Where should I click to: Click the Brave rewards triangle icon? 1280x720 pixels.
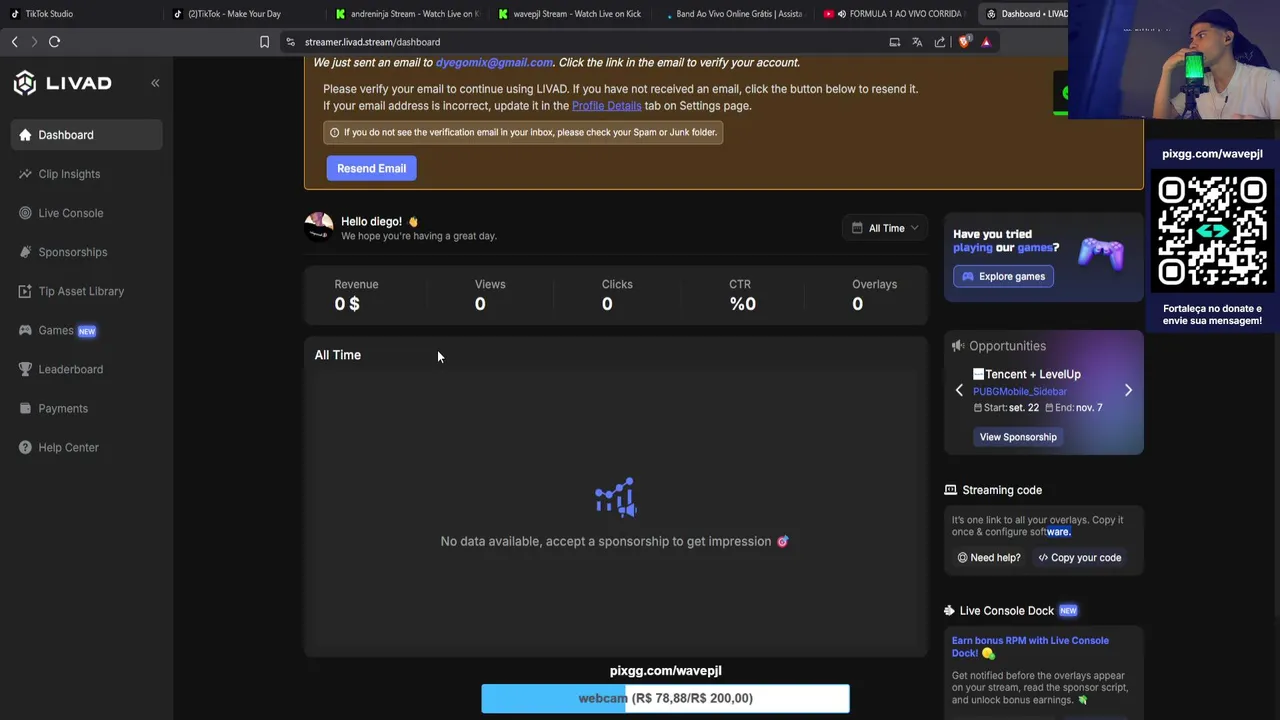pos(986,42)
